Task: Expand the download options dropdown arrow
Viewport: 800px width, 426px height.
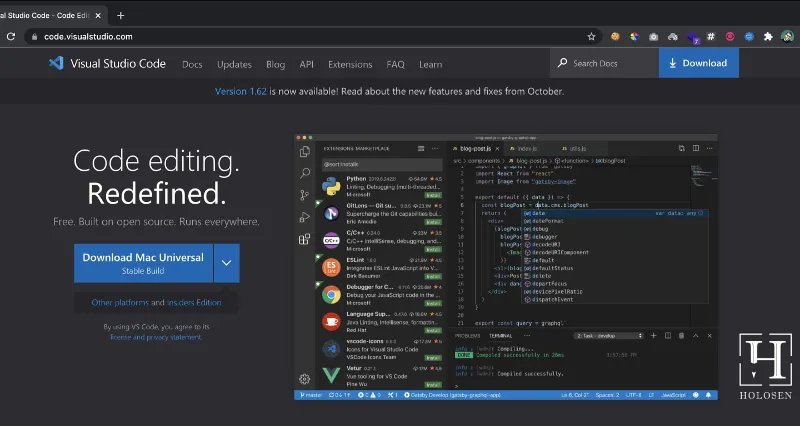Action: [x=227, y=263]
